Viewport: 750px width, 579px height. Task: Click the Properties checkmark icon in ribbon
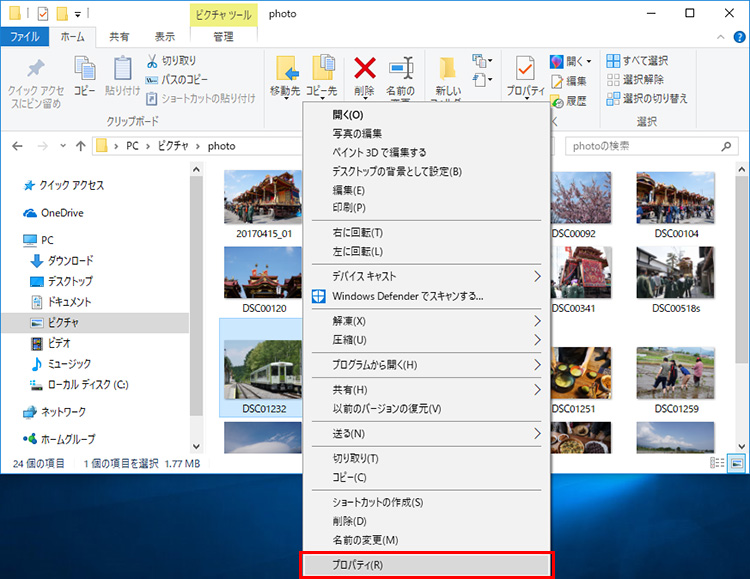coord(523,70)
